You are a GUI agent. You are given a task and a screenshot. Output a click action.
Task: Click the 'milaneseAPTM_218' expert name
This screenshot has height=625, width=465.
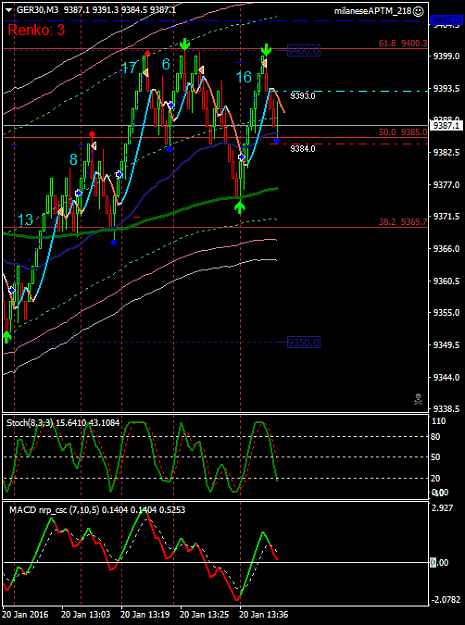[372, 11]
